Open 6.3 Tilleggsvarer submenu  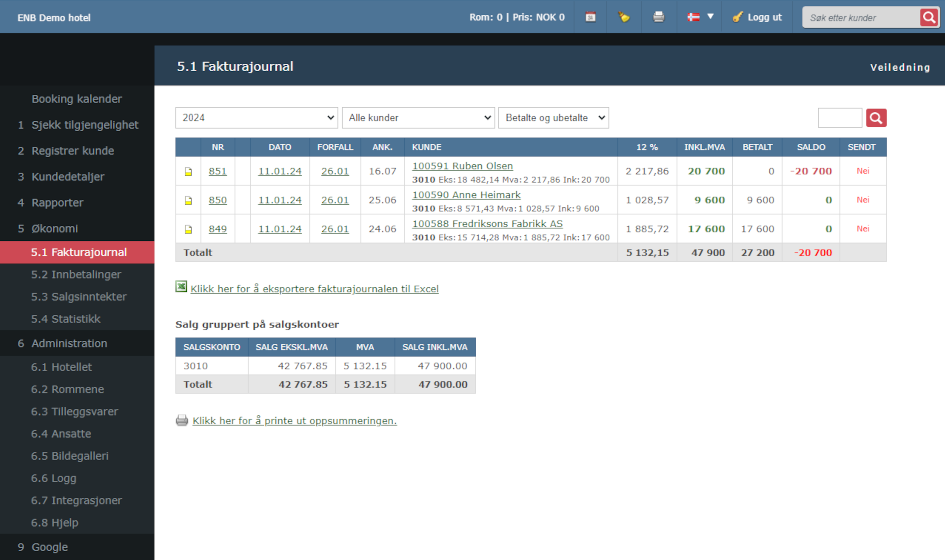[x=77, y=412]
